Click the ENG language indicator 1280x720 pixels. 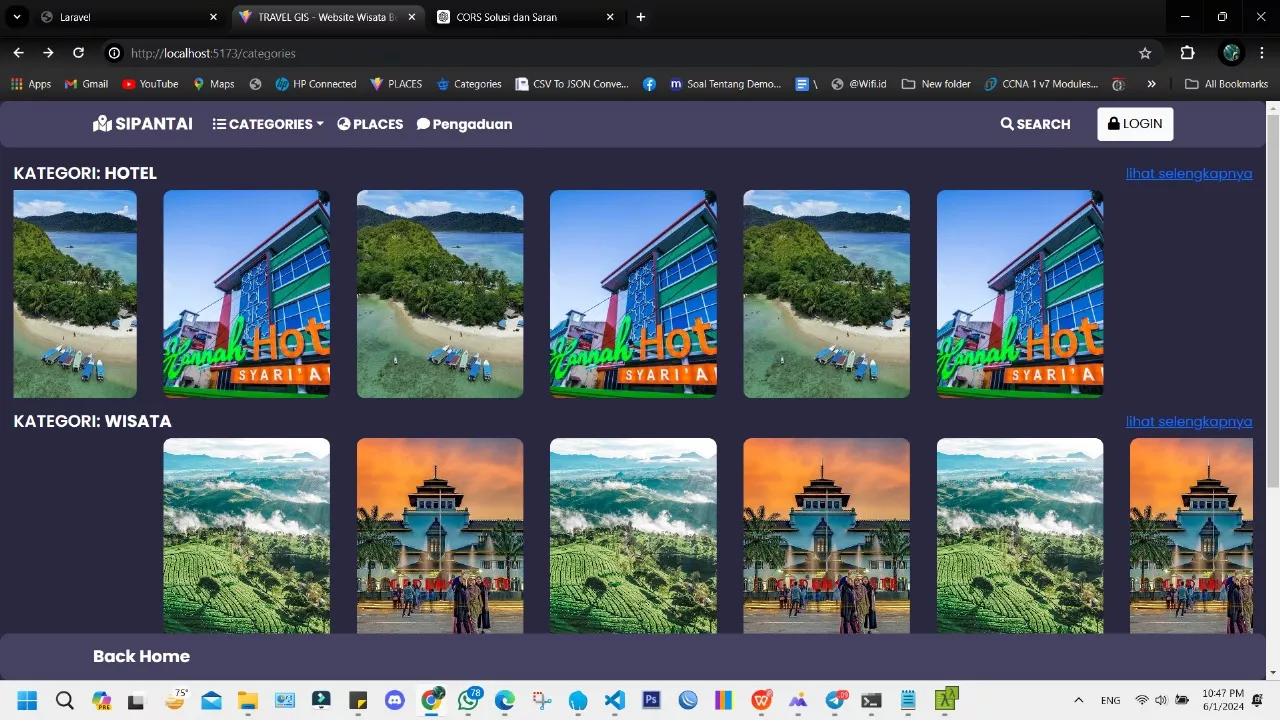1110,700
